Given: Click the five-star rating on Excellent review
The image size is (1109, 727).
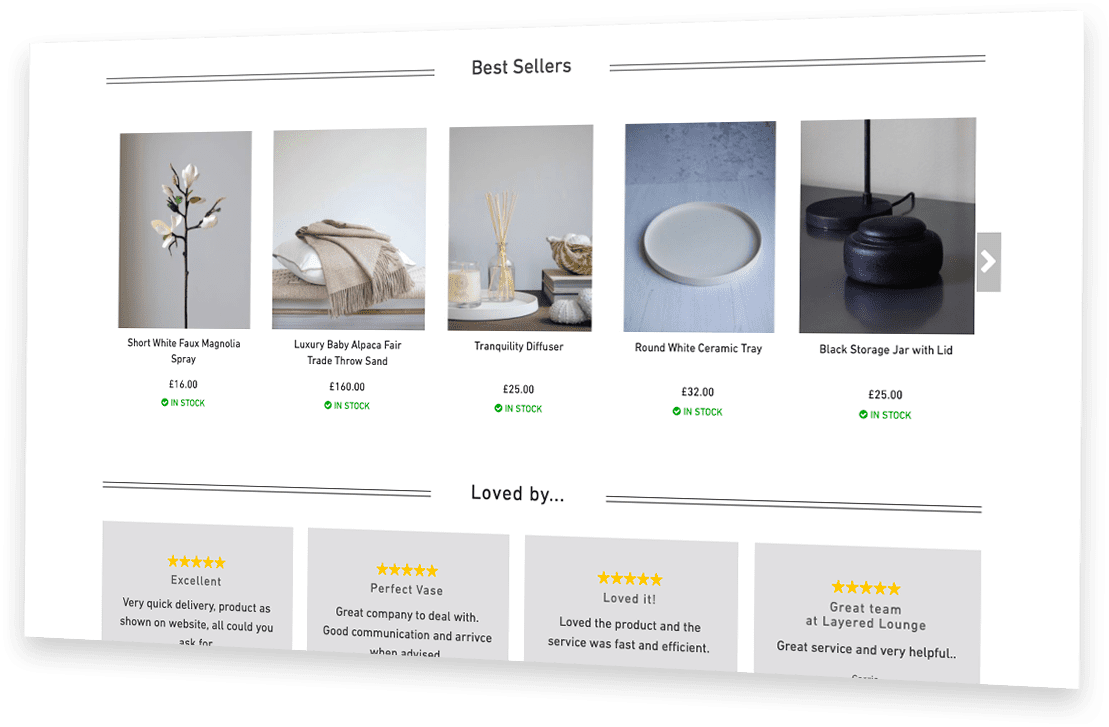Looking at the screenshot, I should click(196, 562).
